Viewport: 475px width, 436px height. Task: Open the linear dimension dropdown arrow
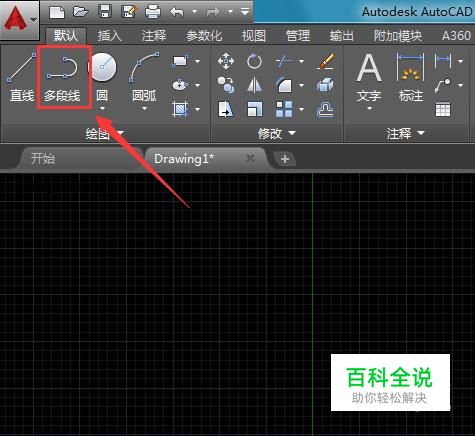[460, 61]
